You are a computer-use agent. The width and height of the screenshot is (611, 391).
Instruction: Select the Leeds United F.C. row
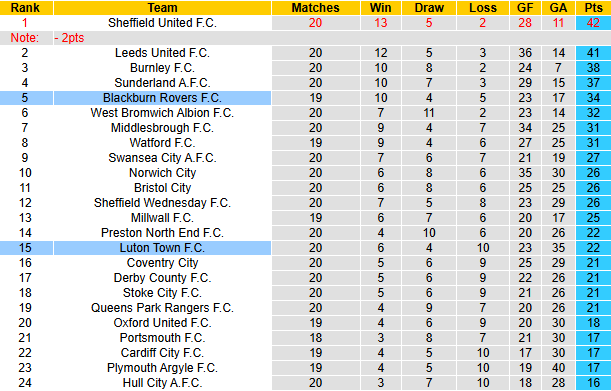[x=306, y=53]
